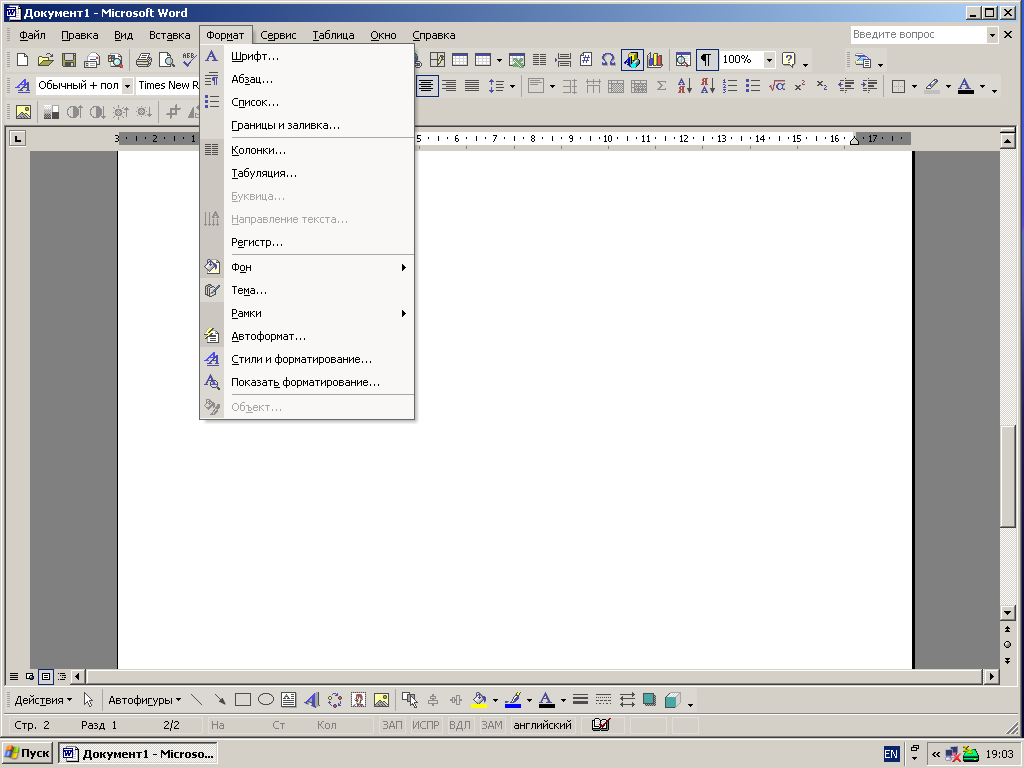Toggle justify alignment button
The width and height of the screenshot is (1024, 768).
point(472,86)
